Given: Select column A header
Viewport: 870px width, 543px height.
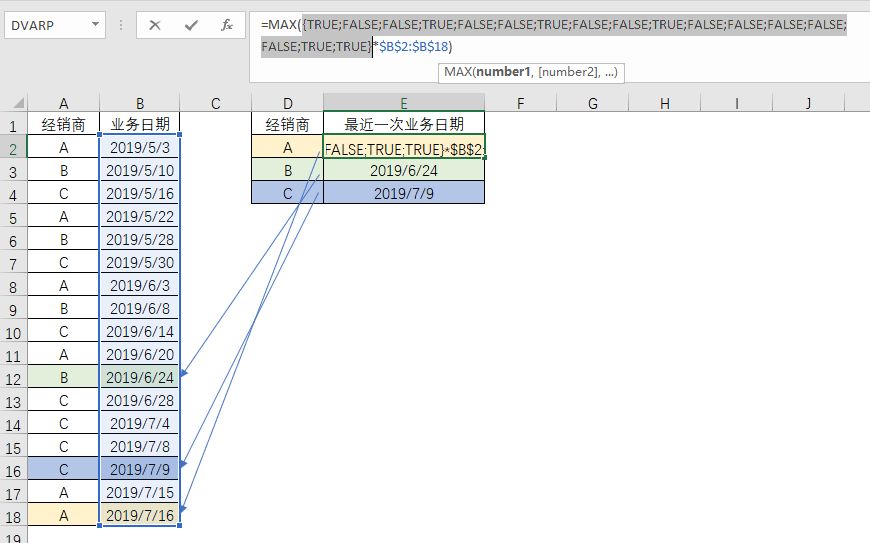Looking at the screenshot, I should [63, 103].
